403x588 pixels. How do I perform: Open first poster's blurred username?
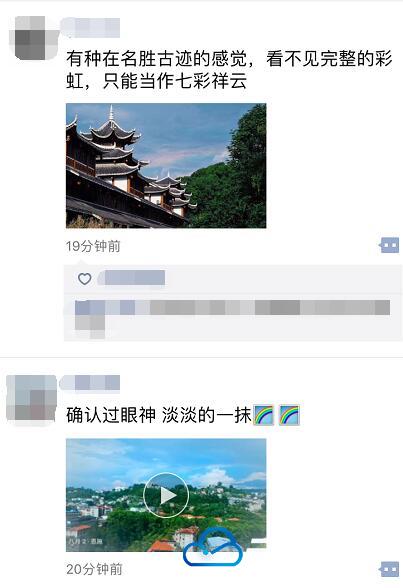coord(90,27)
